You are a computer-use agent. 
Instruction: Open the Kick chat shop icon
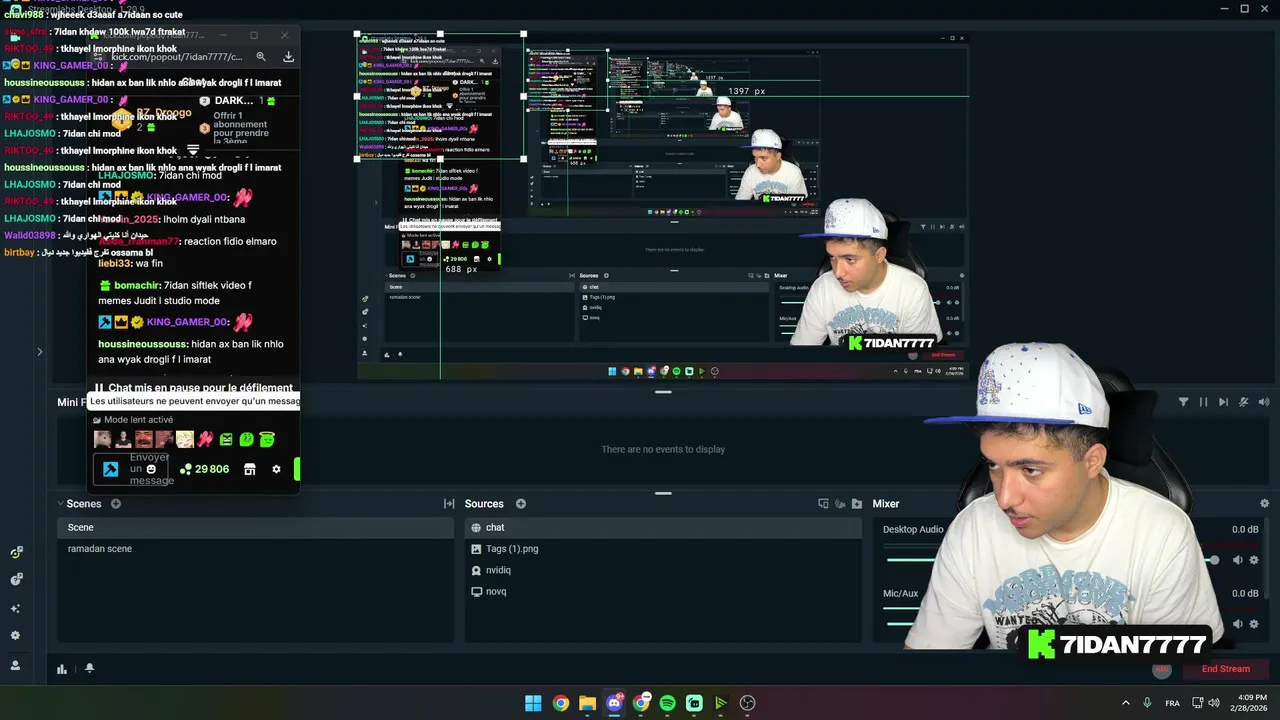coord(250,469)
